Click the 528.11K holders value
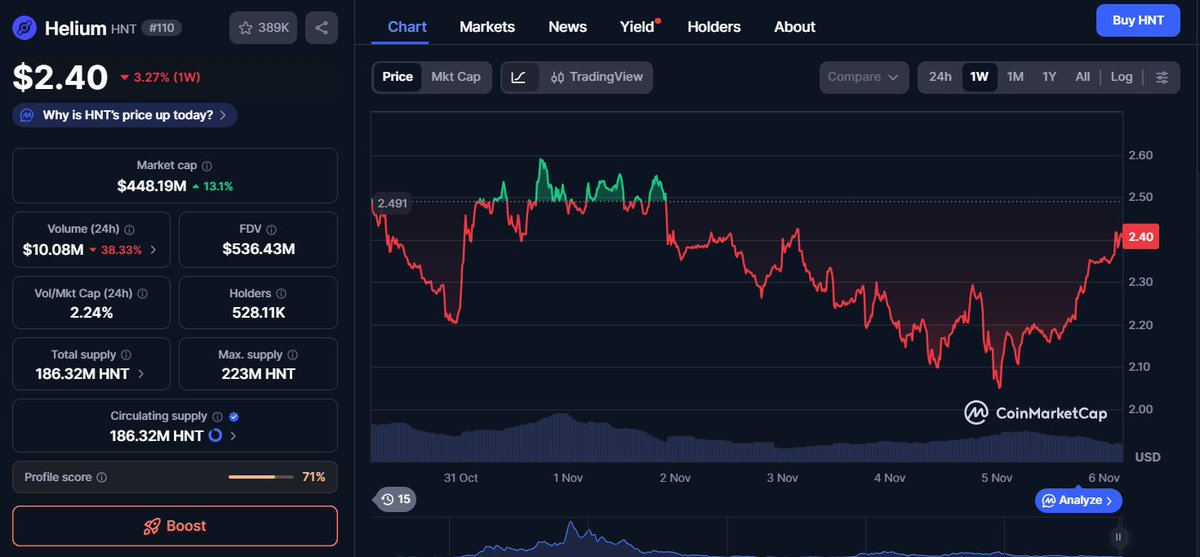1200x557 pixels. coord(259,313)
